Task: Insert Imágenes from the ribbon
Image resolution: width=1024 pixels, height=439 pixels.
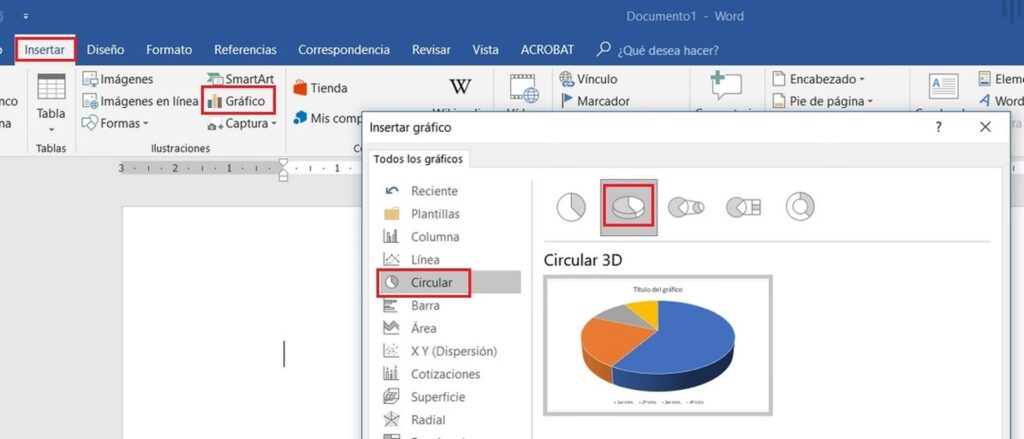Action: (118, 79)
